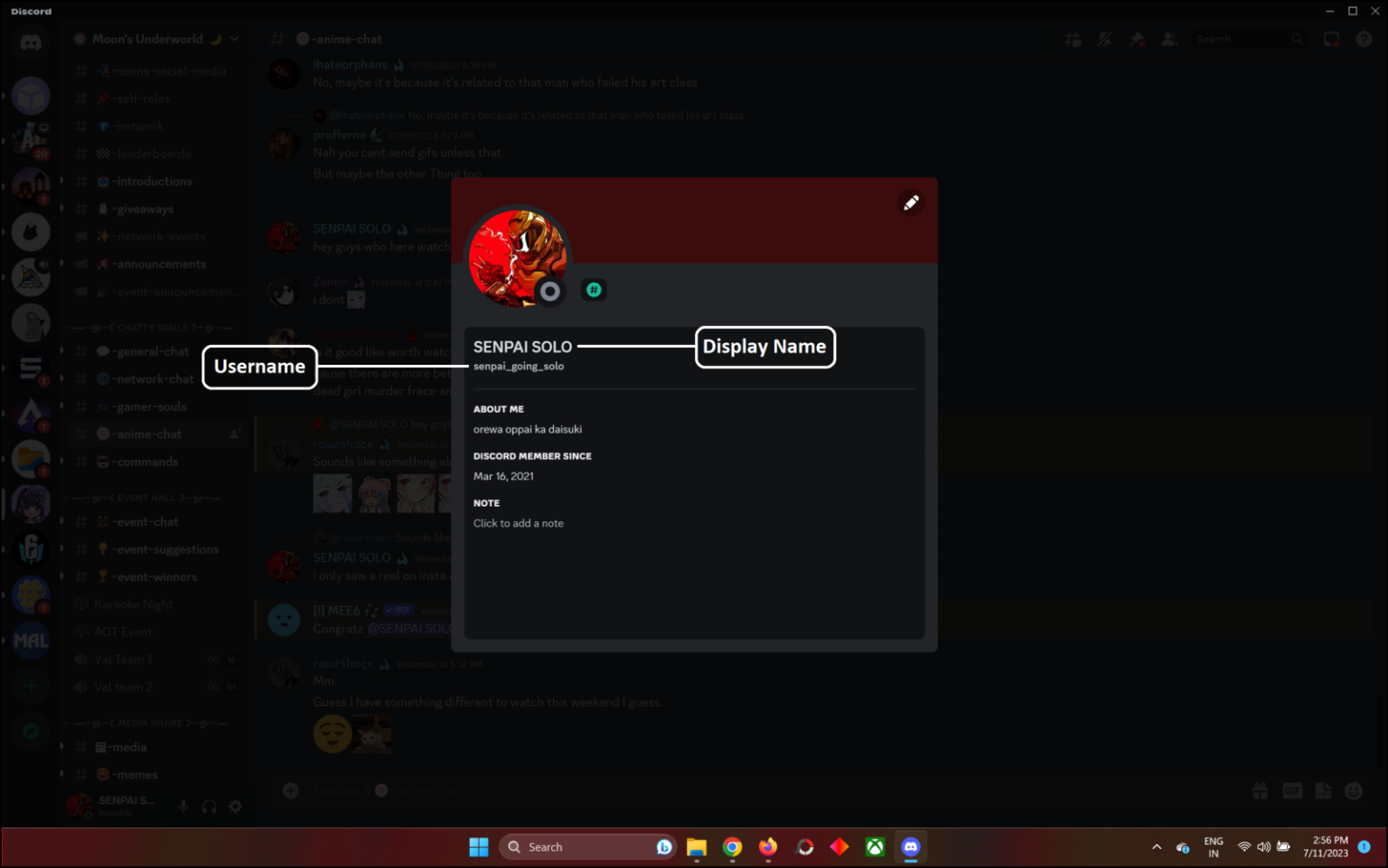The height and width of the screenshot is (868, 1388).
Task: Open the Pinned Messages icon
Action: pos(1137,39)
